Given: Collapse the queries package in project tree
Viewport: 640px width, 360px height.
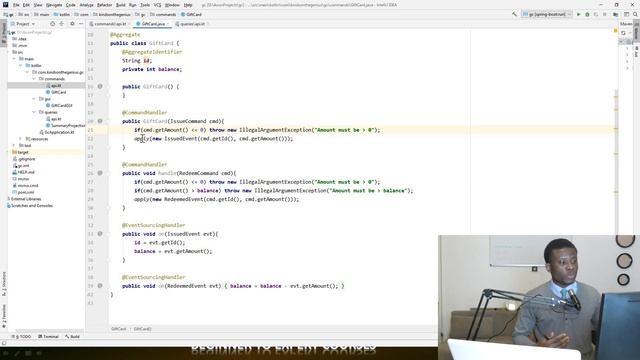Looking at the screenshot, I should [x=34, y=112].
